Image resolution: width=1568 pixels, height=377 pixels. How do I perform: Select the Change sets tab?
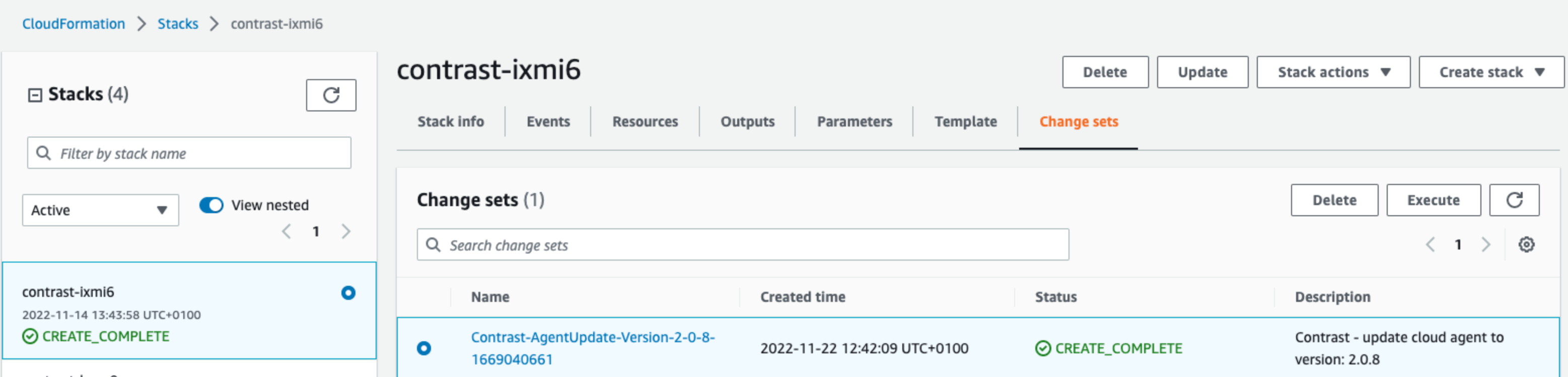(1079, 121)
